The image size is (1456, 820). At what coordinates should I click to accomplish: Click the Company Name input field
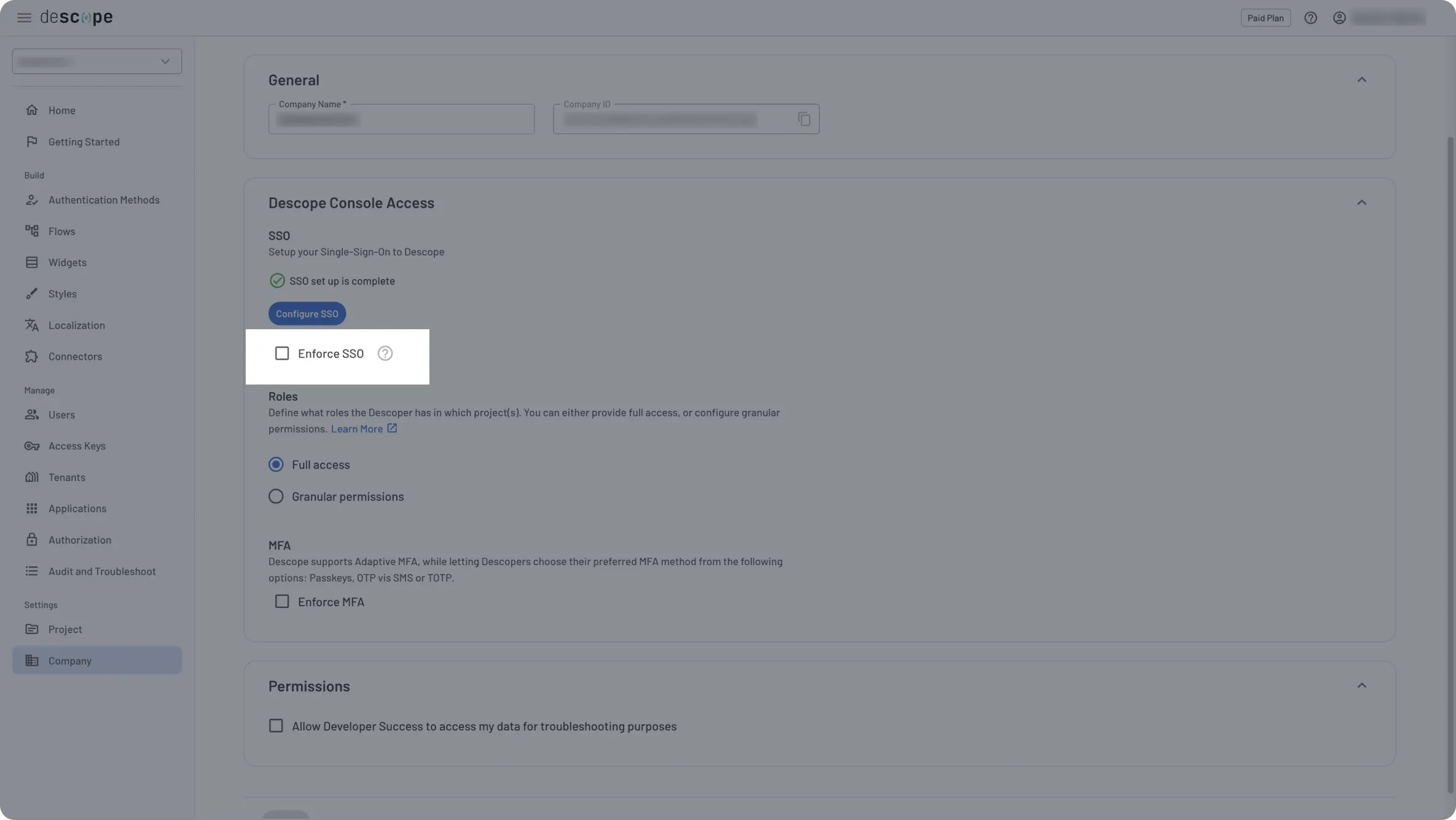point(401,119)
